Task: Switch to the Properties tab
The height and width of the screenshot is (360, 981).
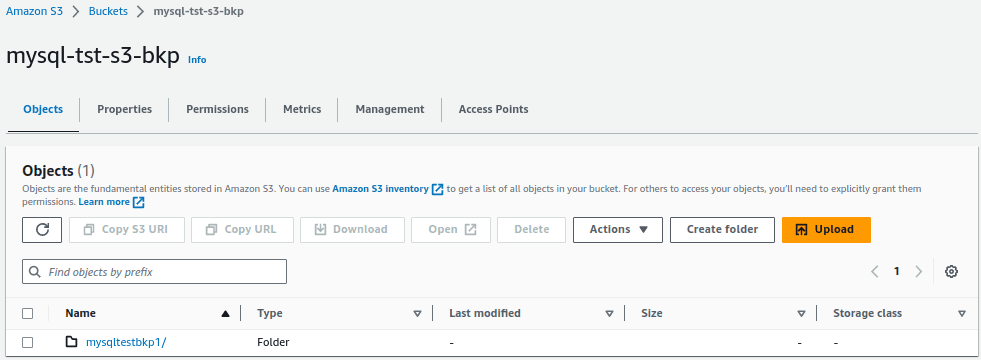Action: 125,110
